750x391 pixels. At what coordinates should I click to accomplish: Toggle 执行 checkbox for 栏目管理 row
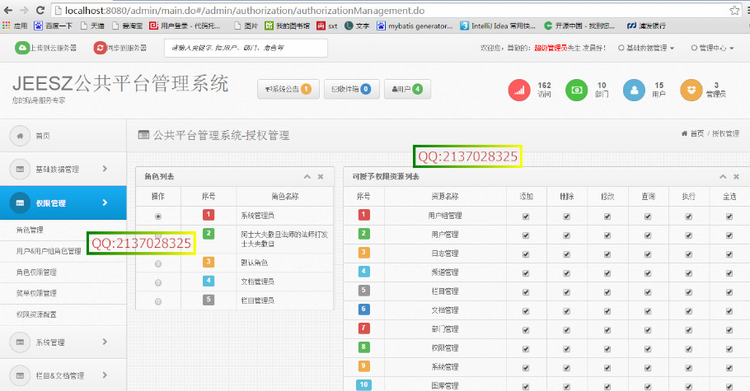pos(688,292)
